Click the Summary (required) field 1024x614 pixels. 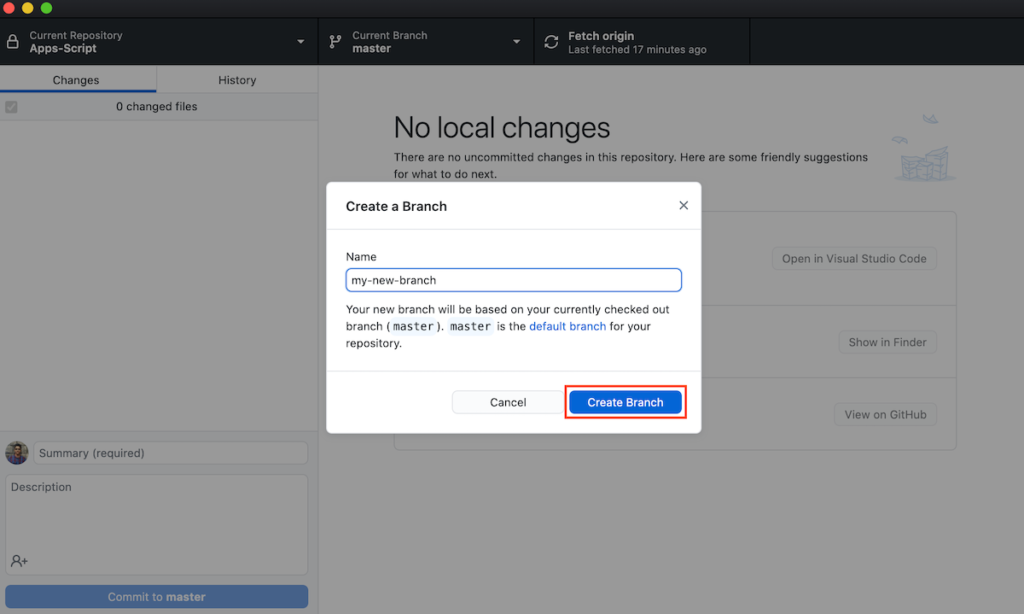(x=170, y=453)
